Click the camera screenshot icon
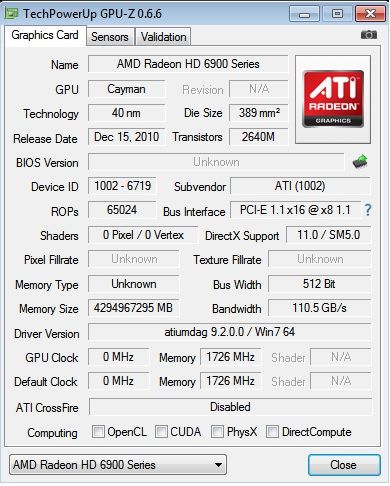This screenshot has width=390, height=486. point(369,35)
